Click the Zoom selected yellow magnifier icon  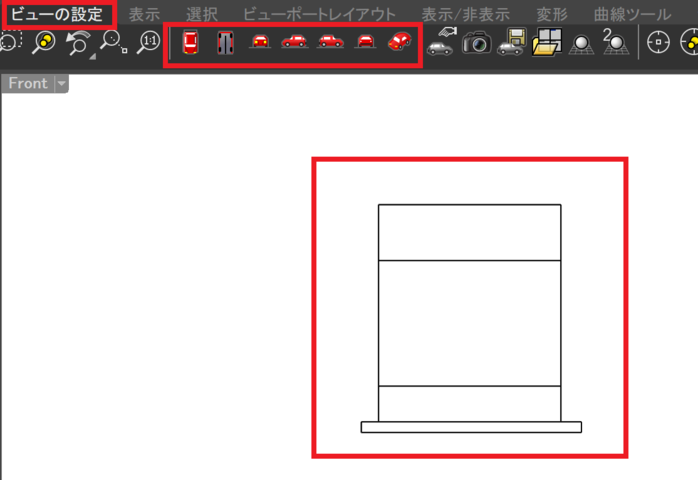[x=43, y=42]
